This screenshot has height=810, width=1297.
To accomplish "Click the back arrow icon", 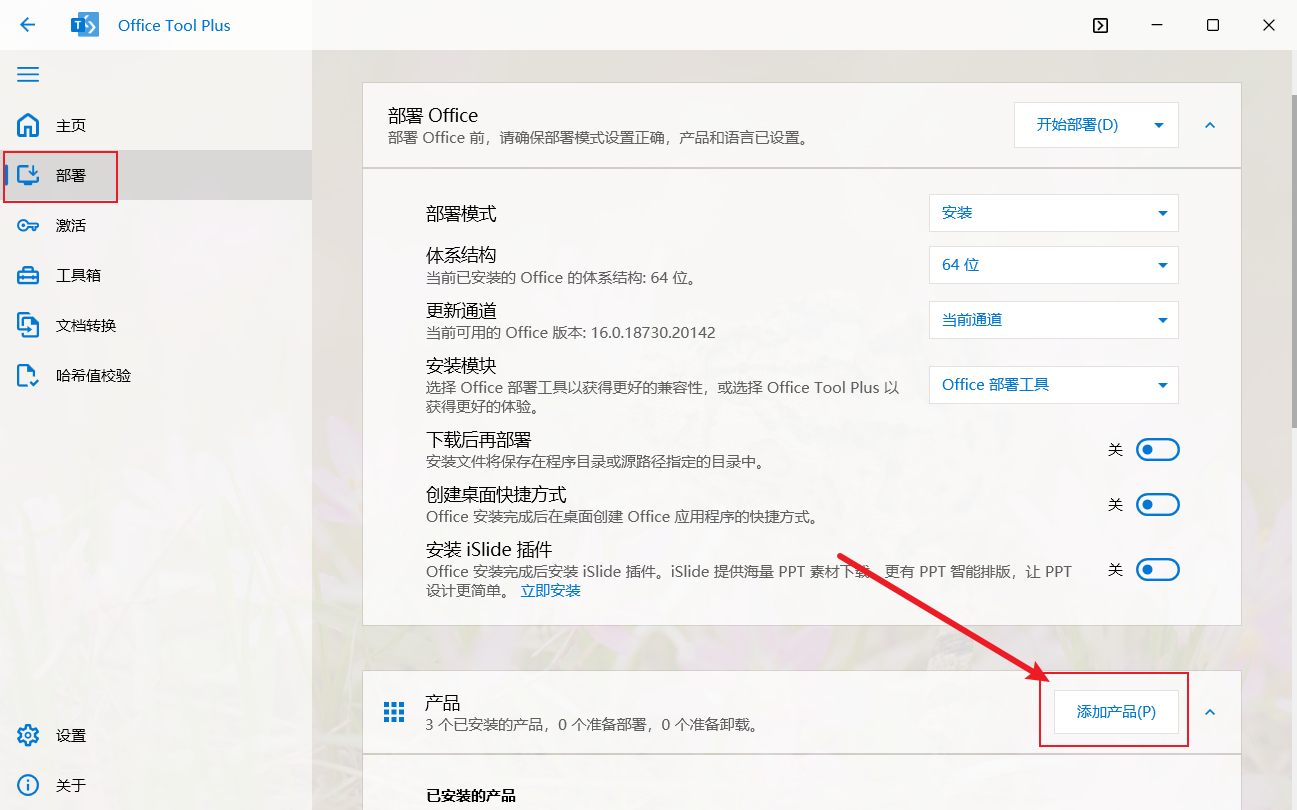I will coord(27,25).
